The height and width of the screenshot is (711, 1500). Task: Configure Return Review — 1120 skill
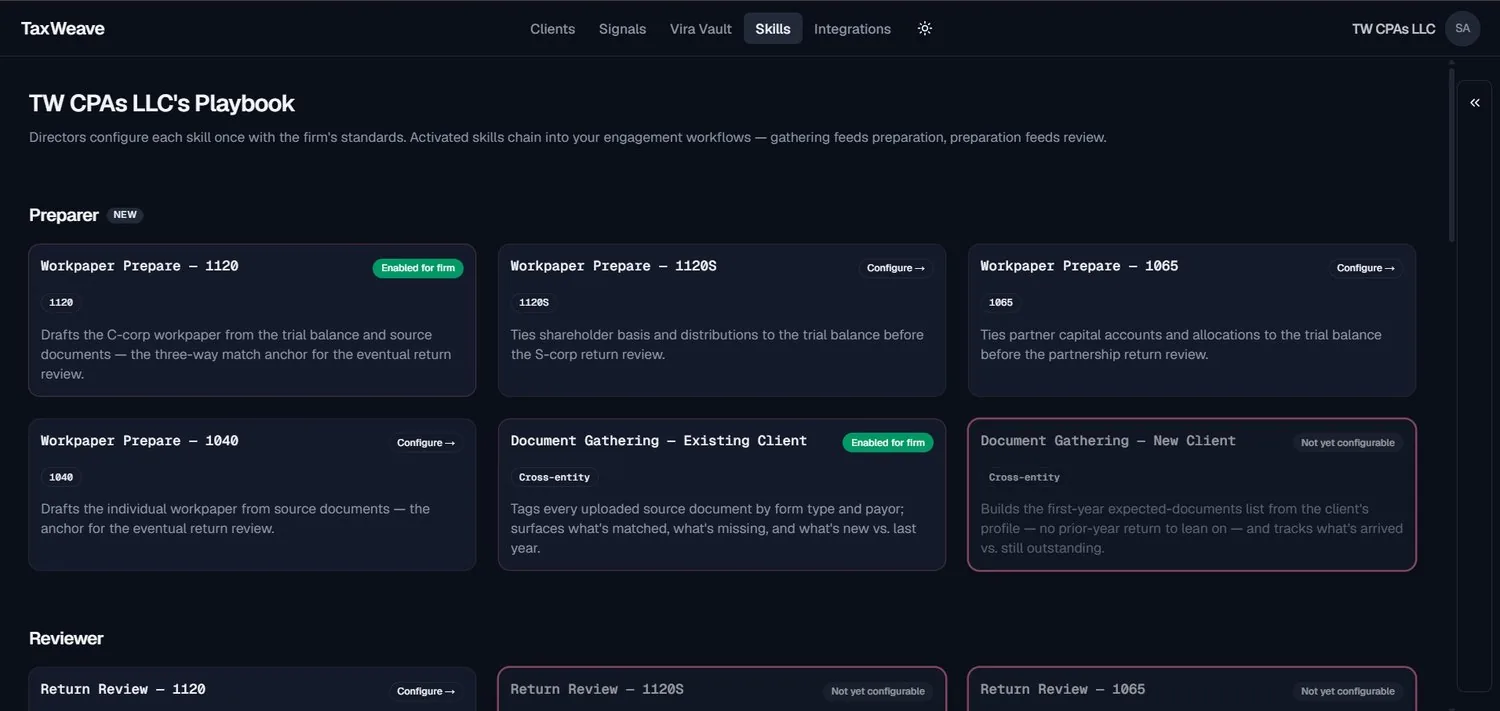coord(426,691)
